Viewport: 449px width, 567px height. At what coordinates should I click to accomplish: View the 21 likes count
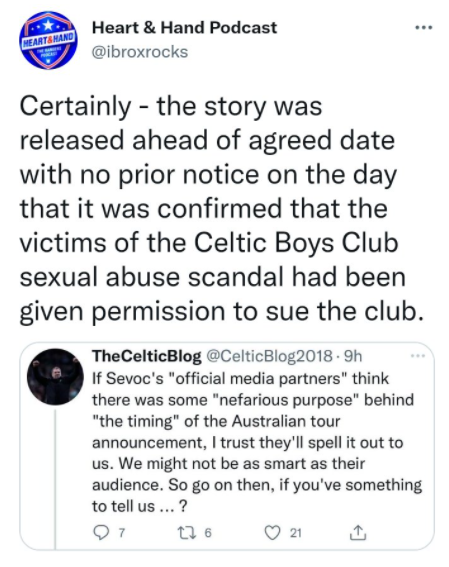tap(295, 533)
